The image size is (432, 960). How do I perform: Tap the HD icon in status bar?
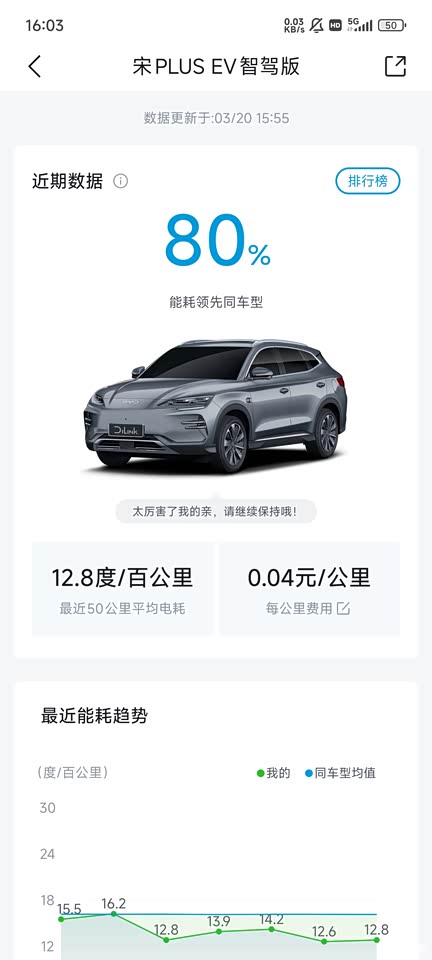point(335,26)
